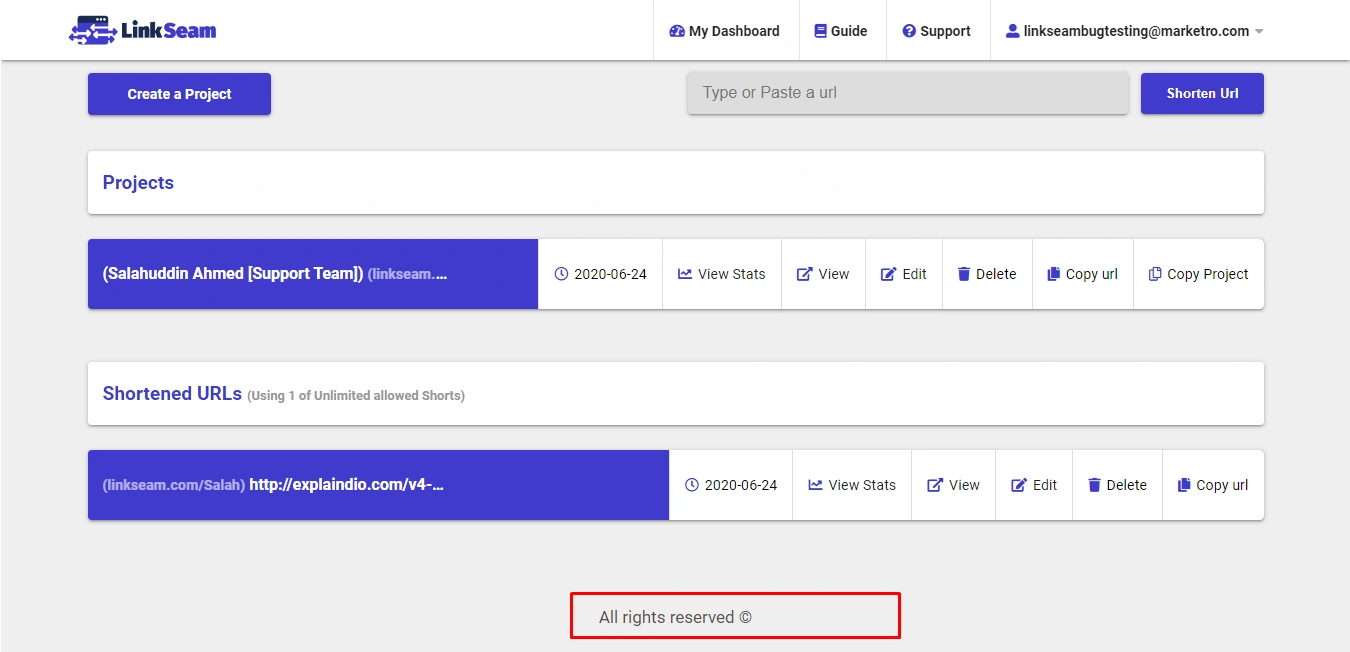Image resolution: width=1350 pixels, height=652 pixels.
Task: Click the Edit pencil icon for the project
Action: point(887,273)
